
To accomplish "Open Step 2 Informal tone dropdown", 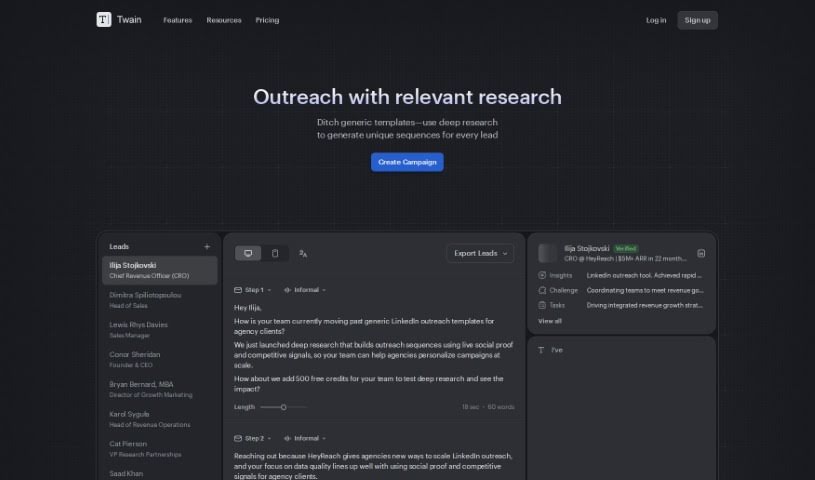I will (305, 438).
